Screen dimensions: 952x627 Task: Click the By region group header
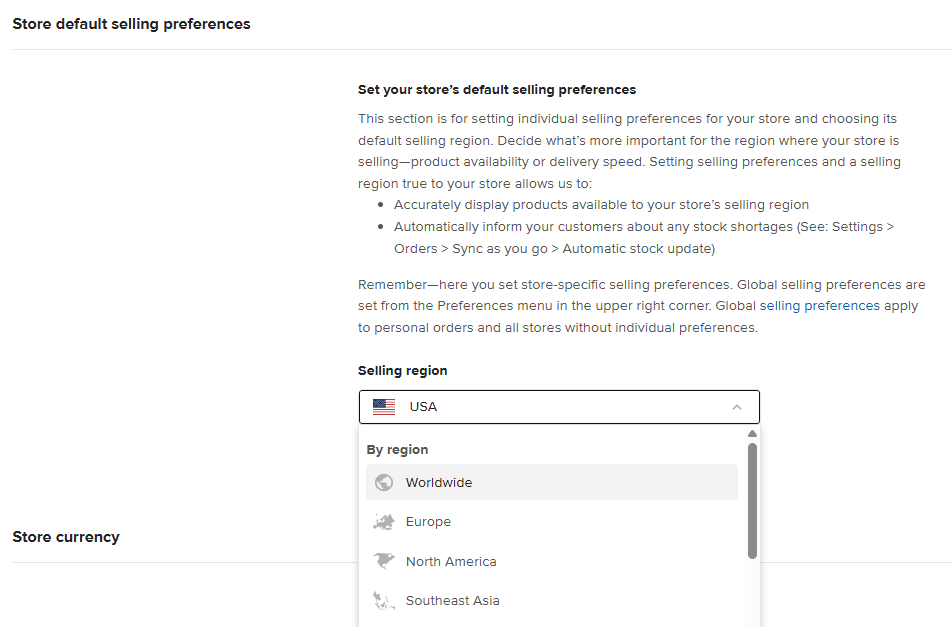pos(397,450)
